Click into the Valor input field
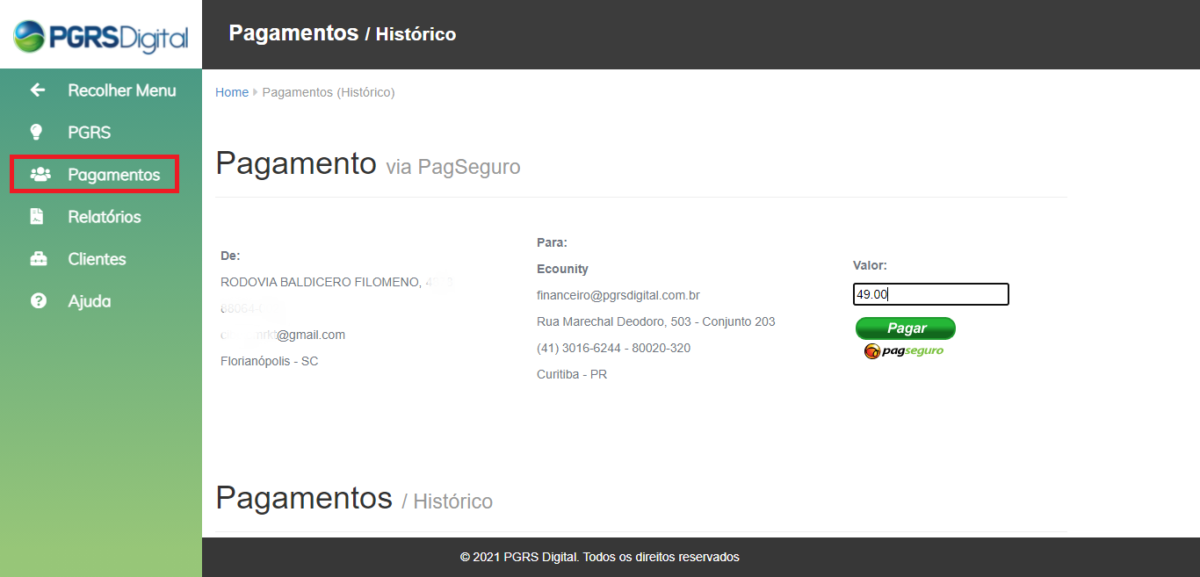This screenshot has width=1200, height=577. (x=931, y=294)
